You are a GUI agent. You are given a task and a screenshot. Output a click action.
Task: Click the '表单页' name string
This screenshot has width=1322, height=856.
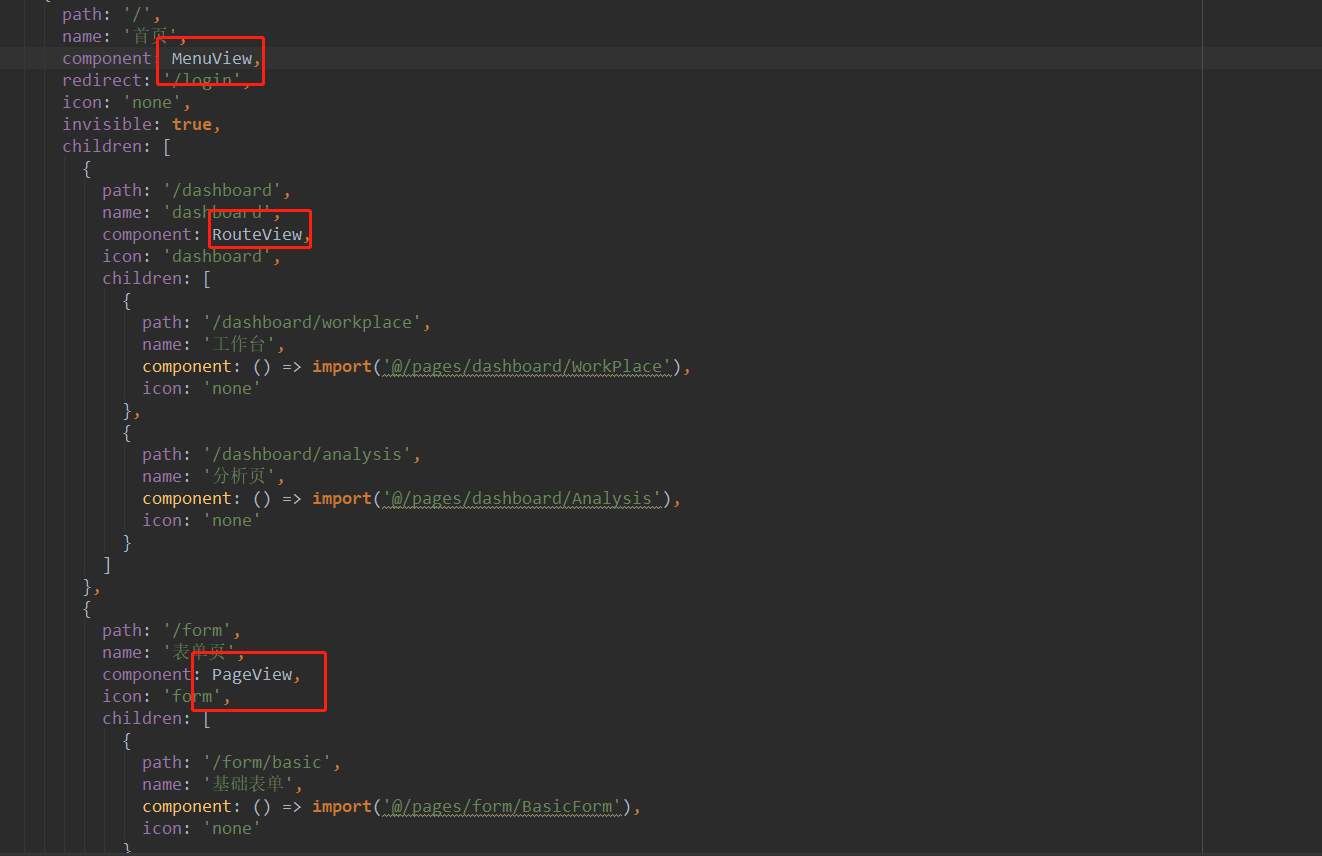point(206,651)
